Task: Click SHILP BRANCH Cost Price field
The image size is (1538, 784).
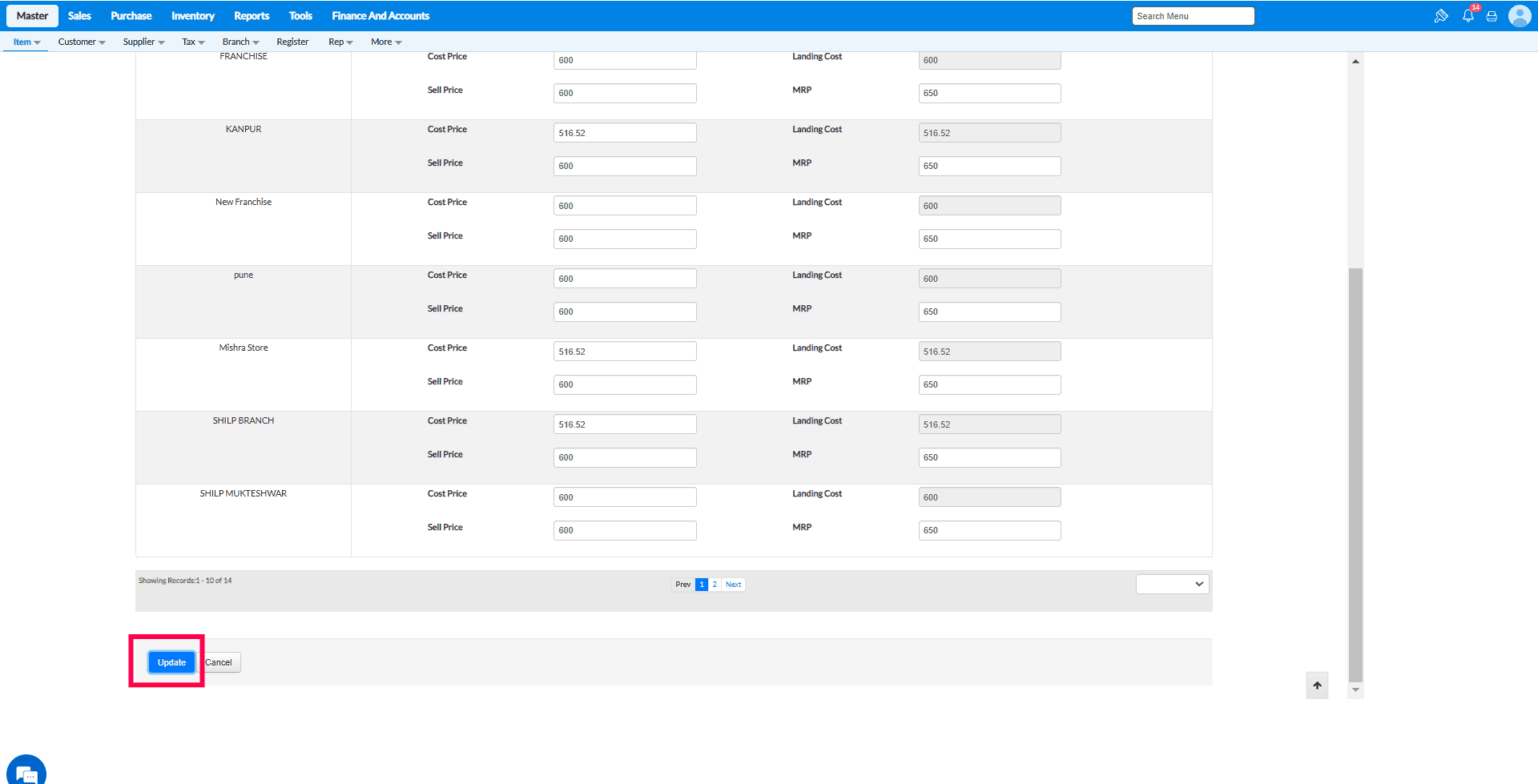Action: tap(625, 424)
